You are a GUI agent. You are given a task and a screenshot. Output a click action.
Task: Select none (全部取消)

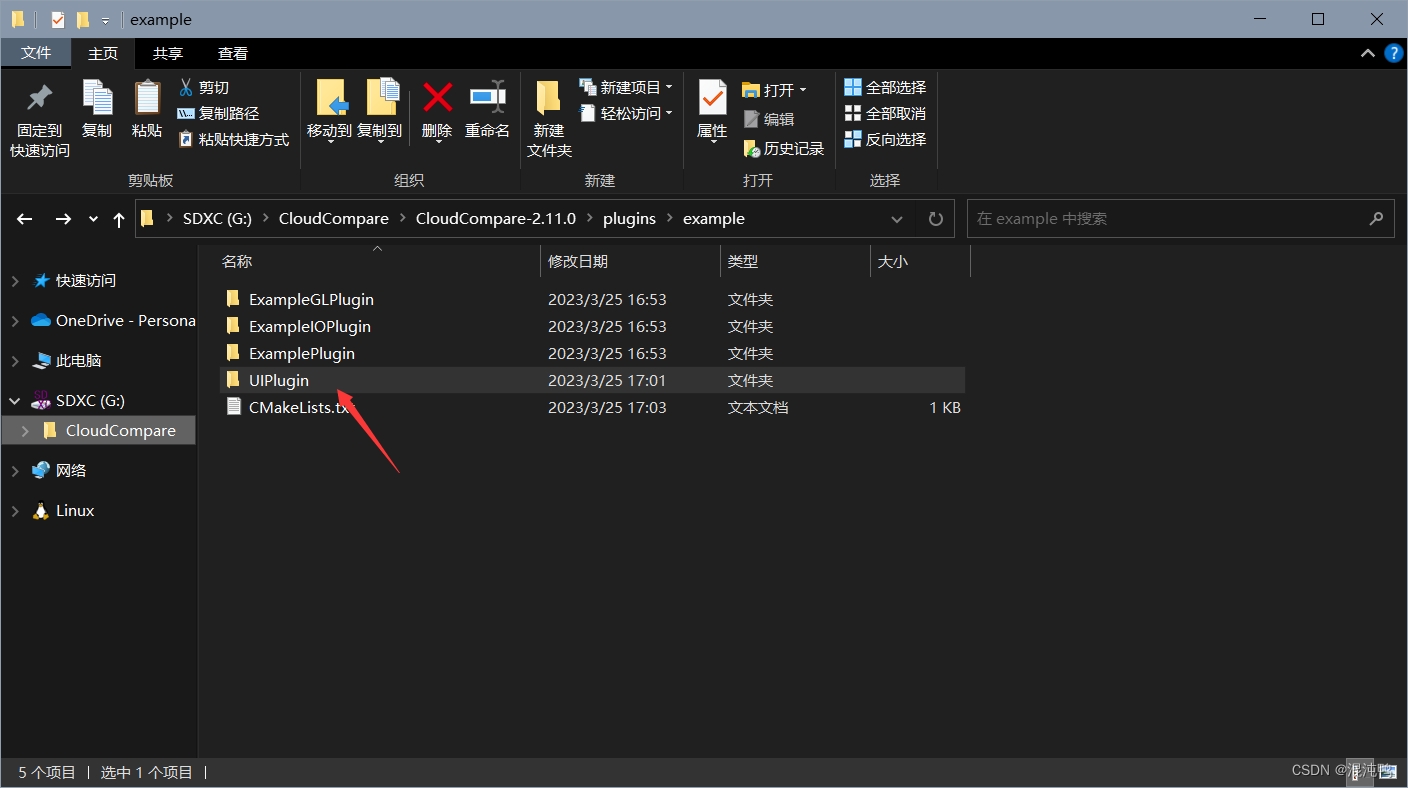(885, 114)
